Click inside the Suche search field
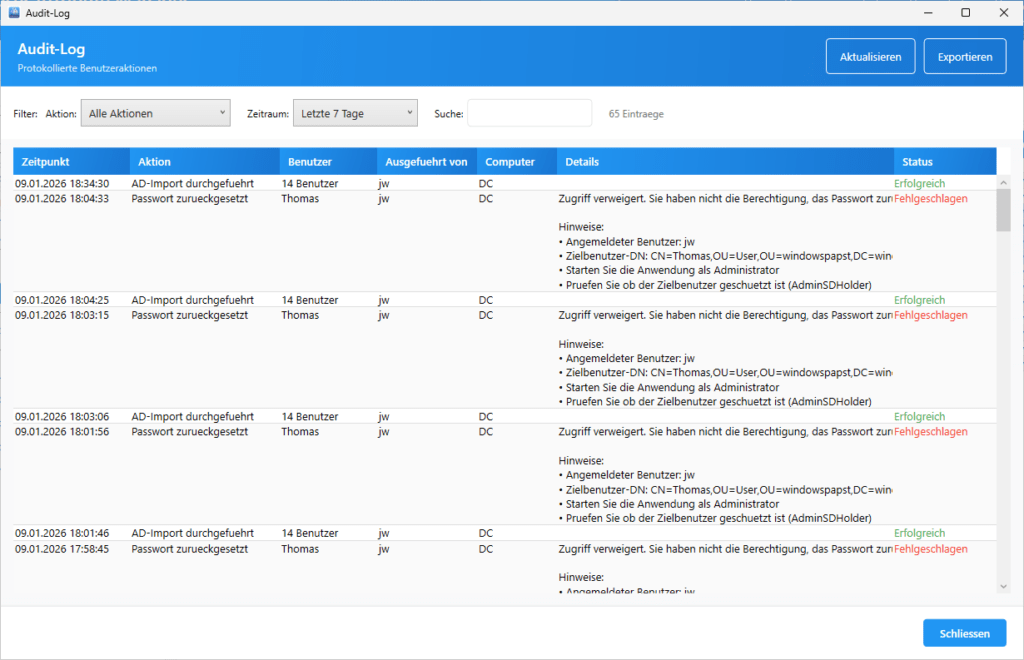This screenshot has width=1024, height=660. [x=529, y=113]
